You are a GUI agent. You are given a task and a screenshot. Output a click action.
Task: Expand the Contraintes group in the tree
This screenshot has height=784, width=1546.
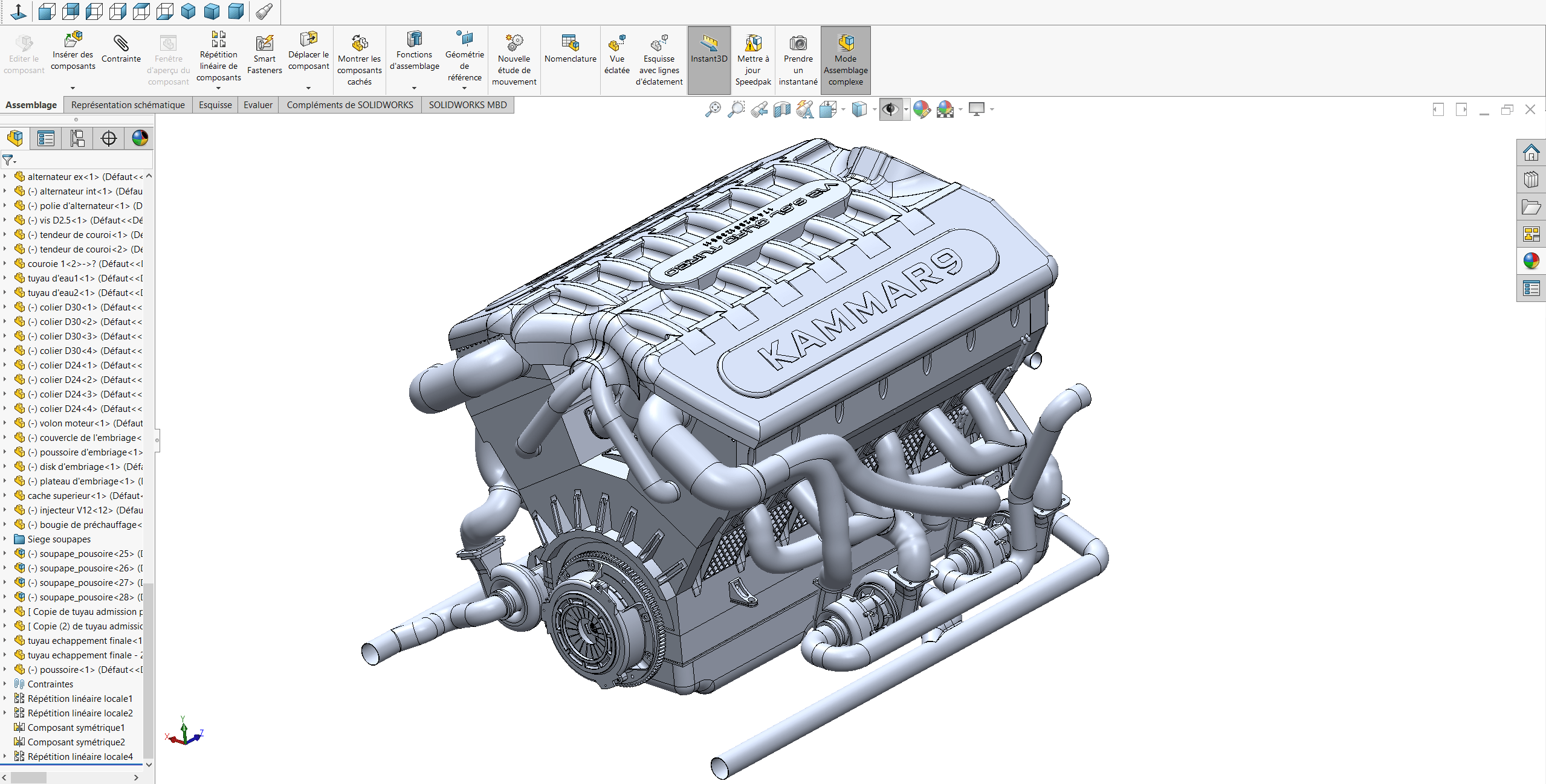(x=6, y=684)
